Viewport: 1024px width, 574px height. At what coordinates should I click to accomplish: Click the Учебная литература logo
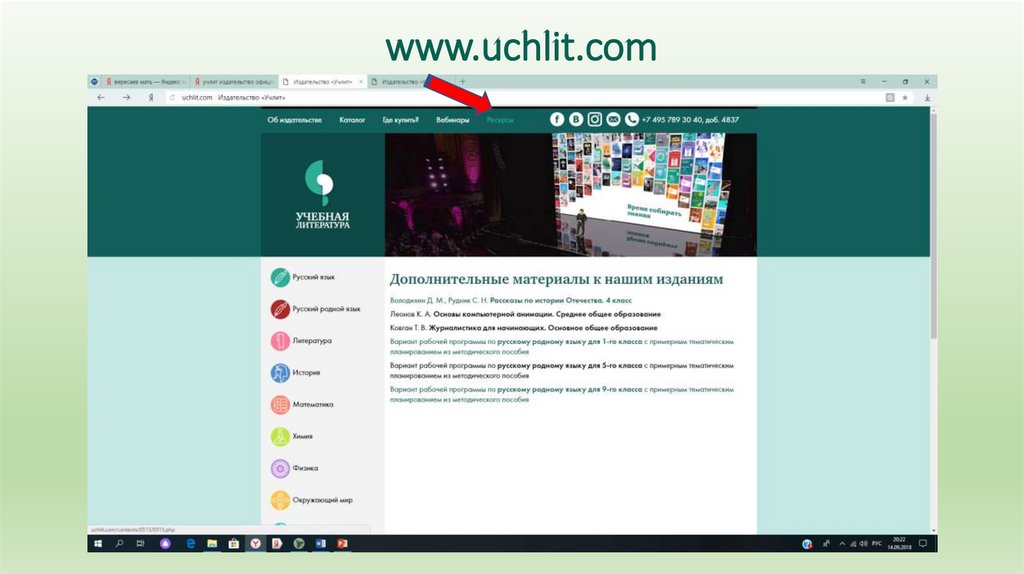point(323,195)
